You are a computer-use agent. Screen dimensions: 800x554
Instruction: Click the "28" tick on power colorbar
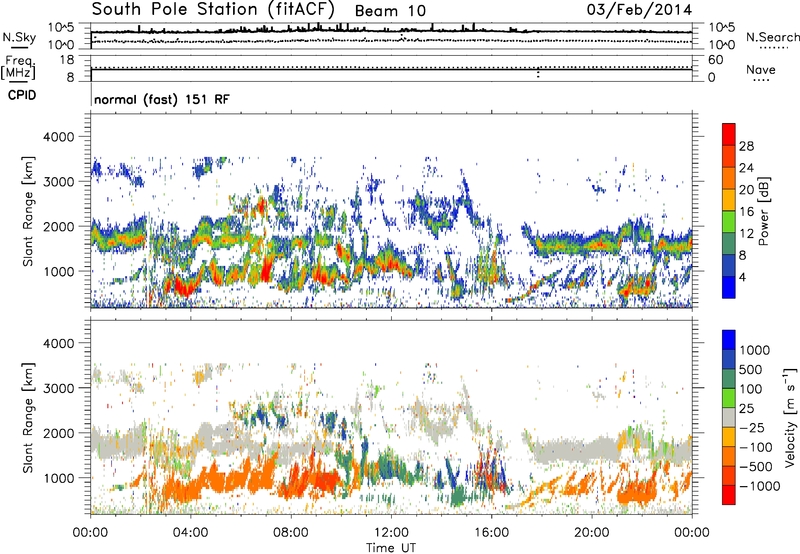pos(746,146)
